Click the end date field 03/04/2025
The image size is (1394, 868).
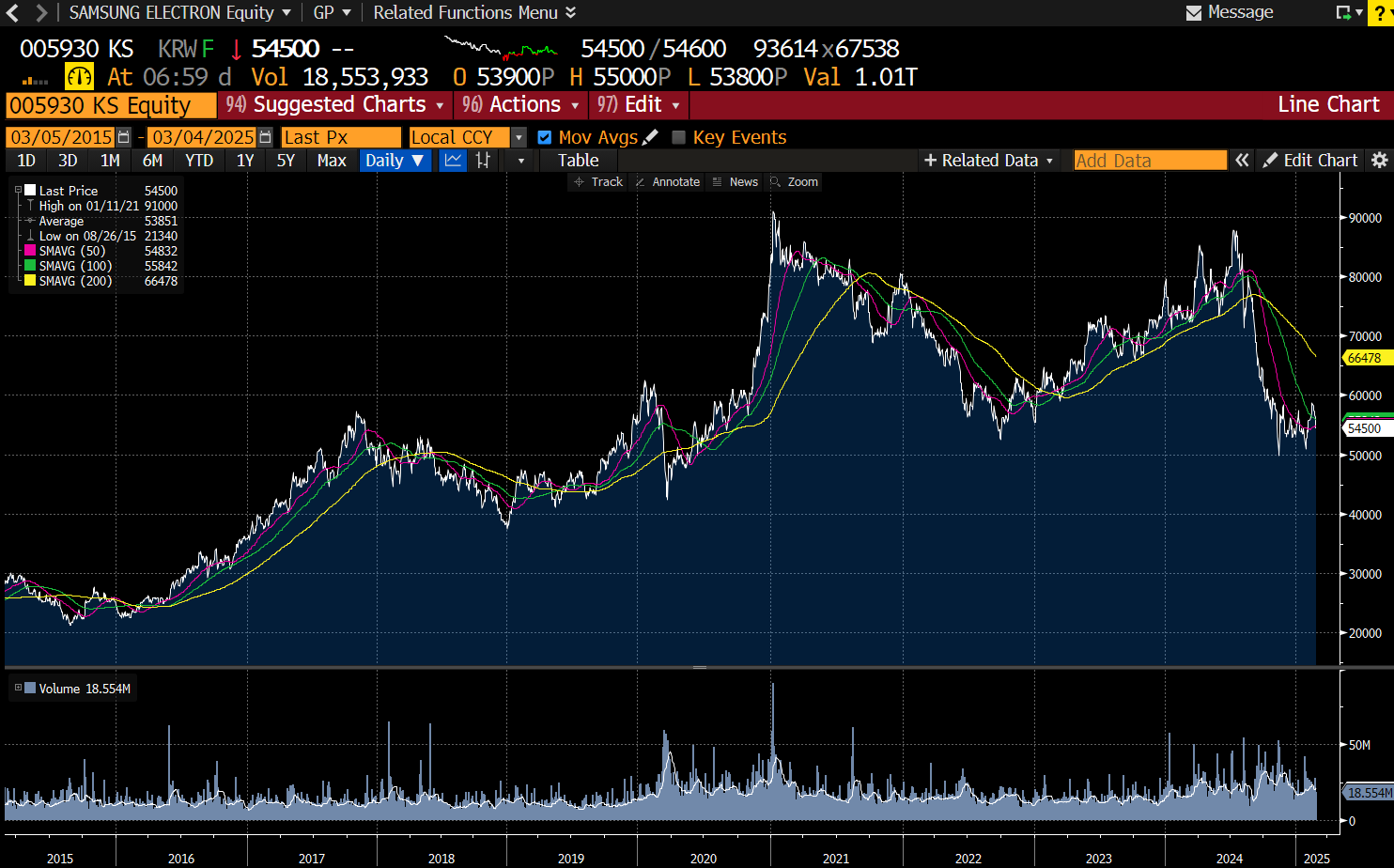(202, 137)
